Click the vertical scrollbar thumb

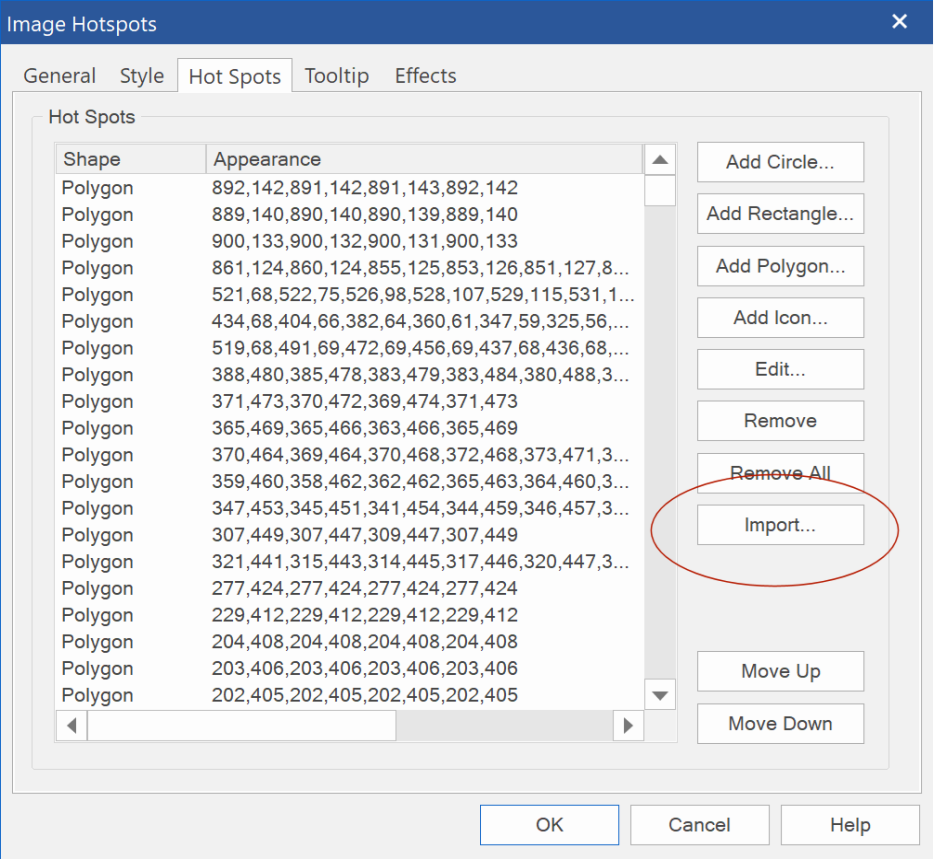tap(660, 191)
